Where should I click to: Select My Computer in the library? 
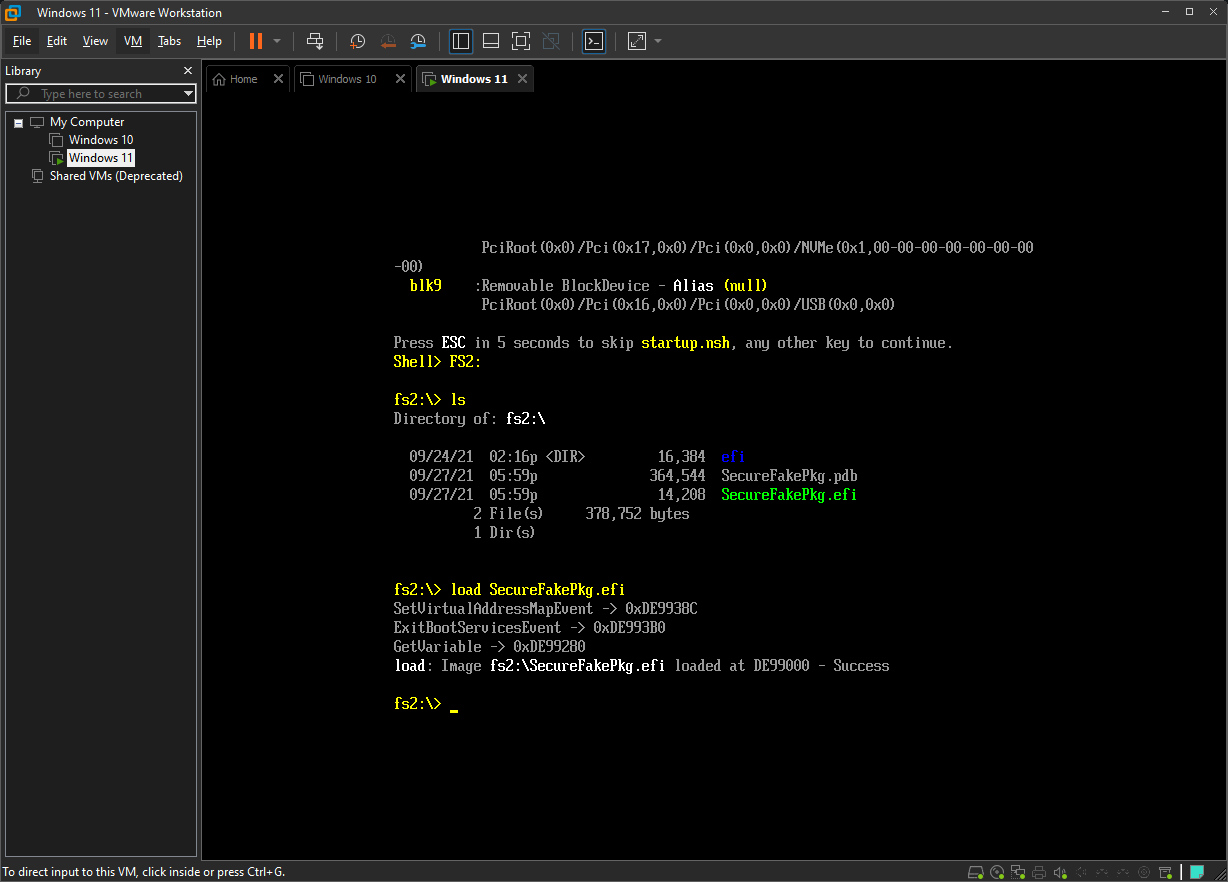87,122
